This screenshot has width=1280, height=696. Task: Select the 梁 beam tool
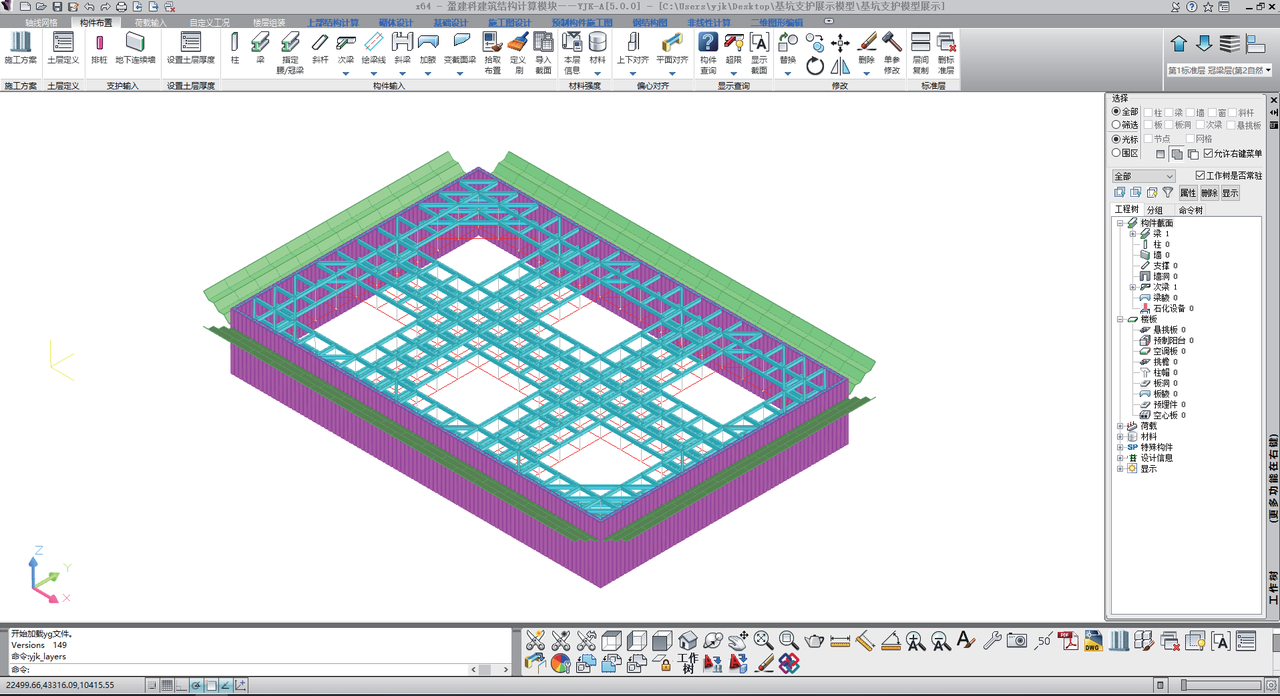pyautogui.click(x=260, y=48)
